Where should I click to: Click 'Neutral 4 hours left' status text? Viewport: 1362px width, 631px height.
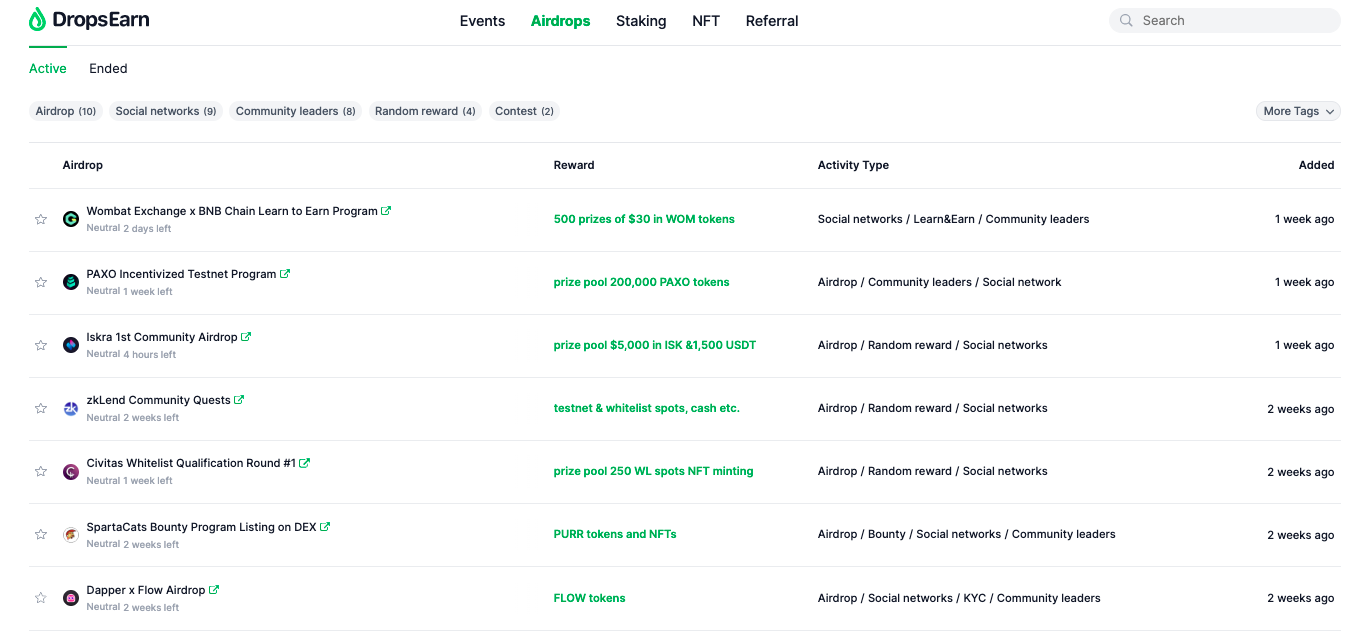point(131,355)
